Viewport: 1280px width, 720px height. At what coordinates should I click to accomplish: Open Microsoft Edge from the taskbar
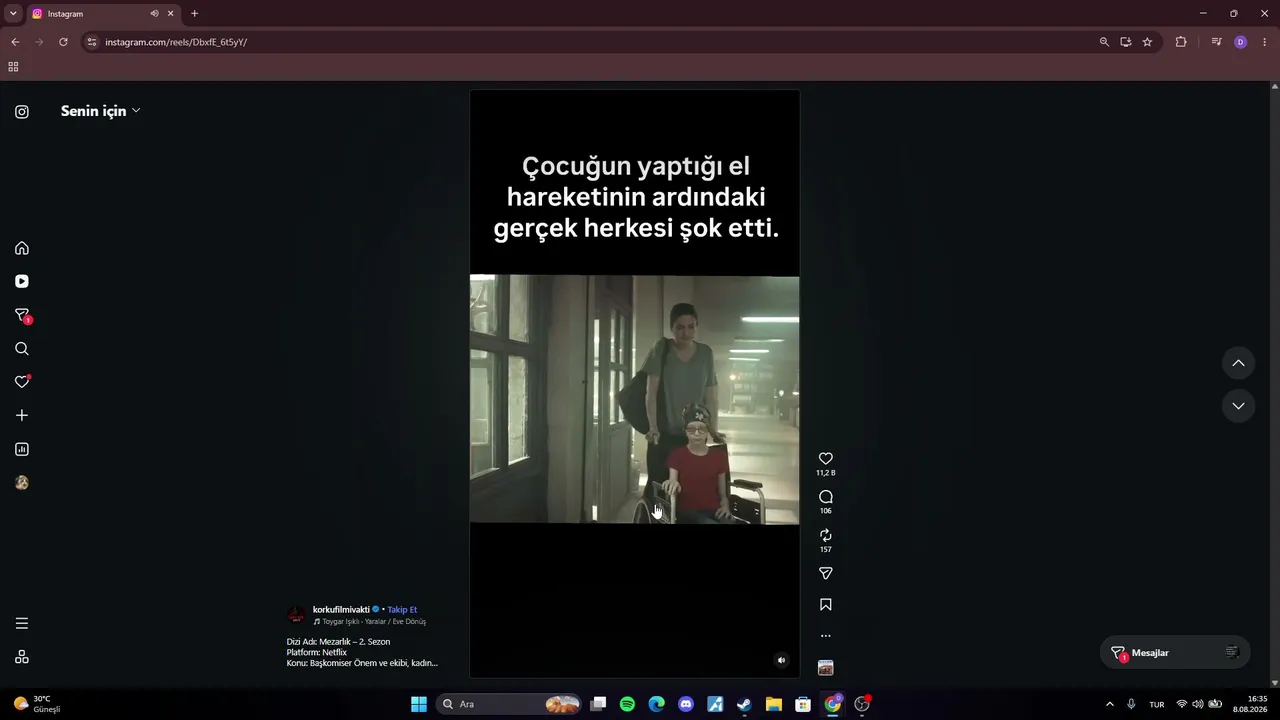coord(656,704)
